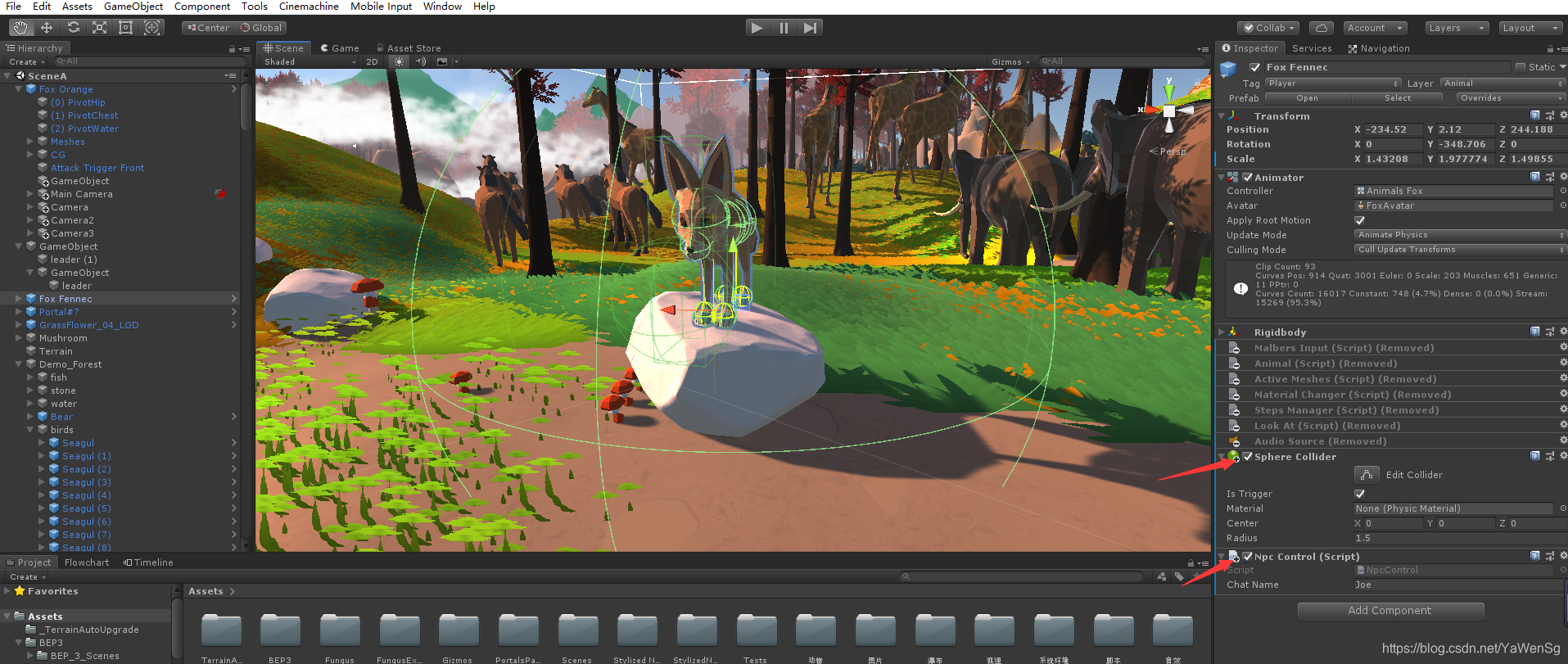This screenshot has width=1568, height=664.
Task: Open the GameObject menu
Action: [133, 7]
